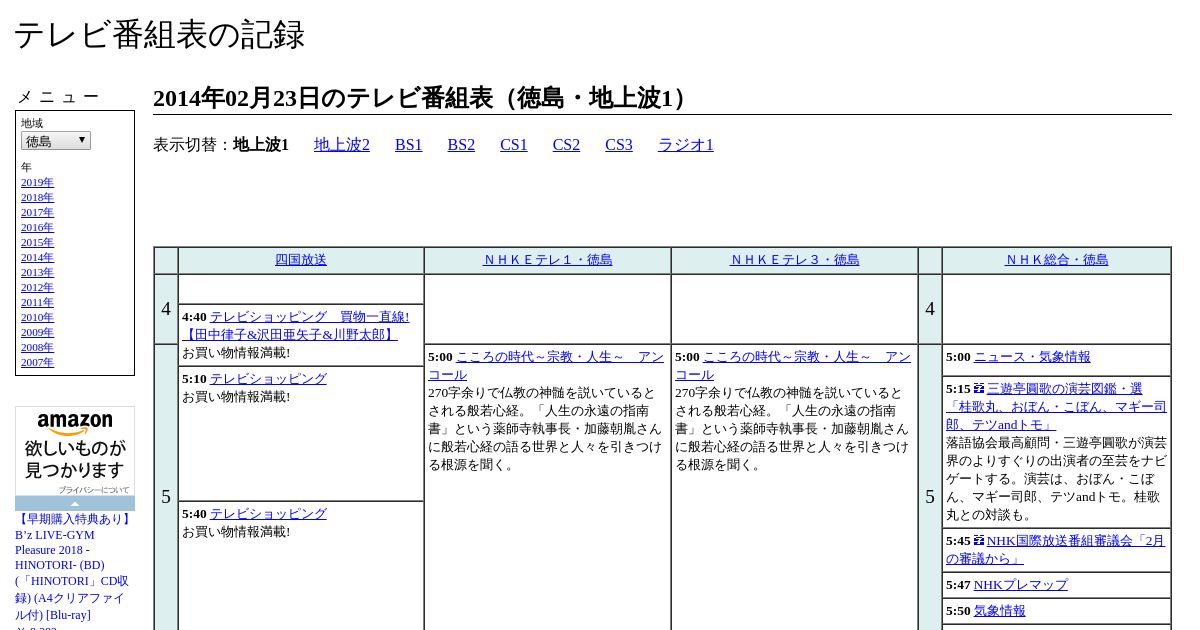Screen dimensions: 1200x630
Task: Switch to the BS1 listing
Action: point(409,145)
